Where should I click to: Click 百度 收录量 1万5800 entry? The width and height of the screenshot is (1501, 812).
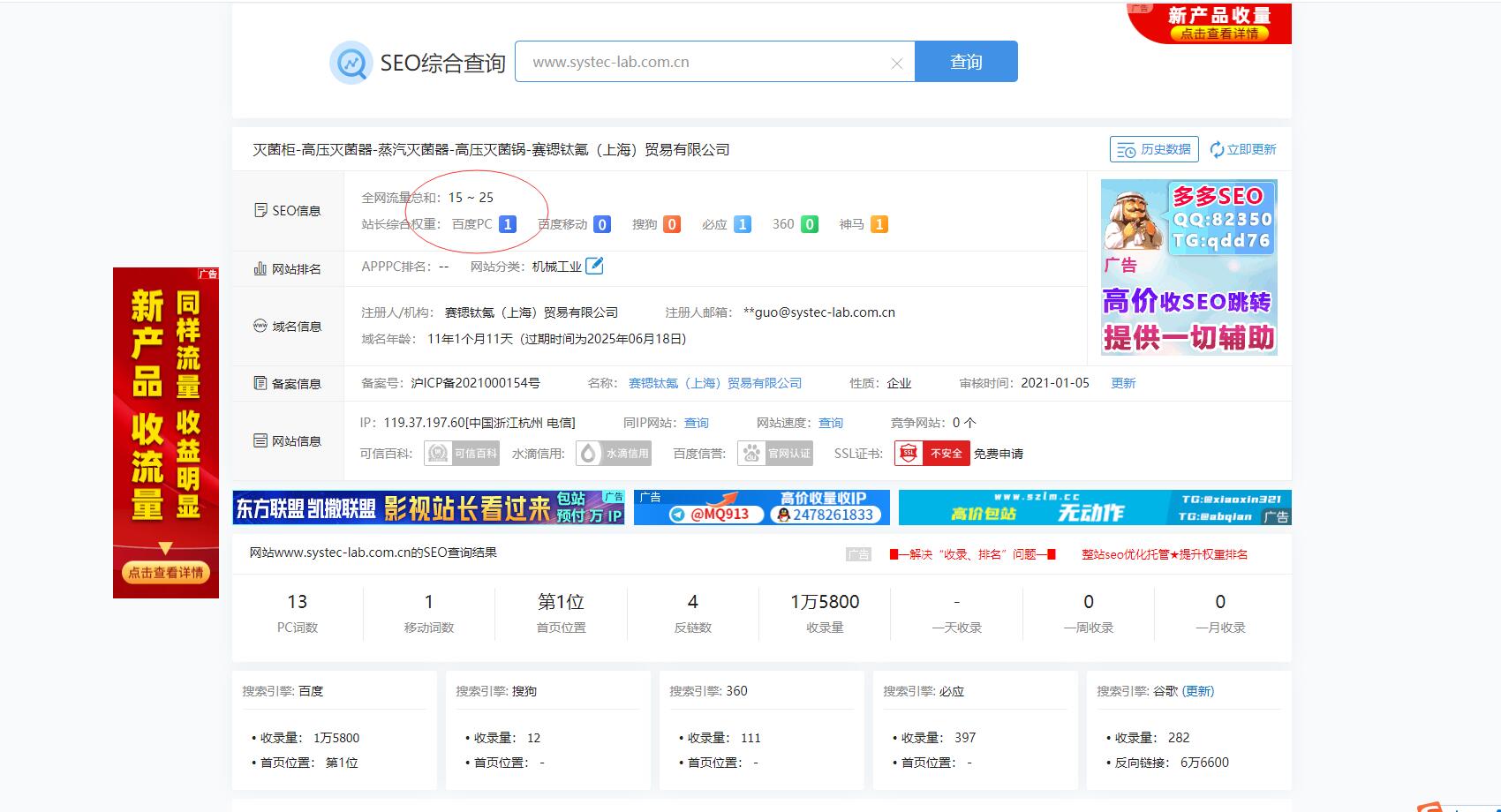[310, 738]
